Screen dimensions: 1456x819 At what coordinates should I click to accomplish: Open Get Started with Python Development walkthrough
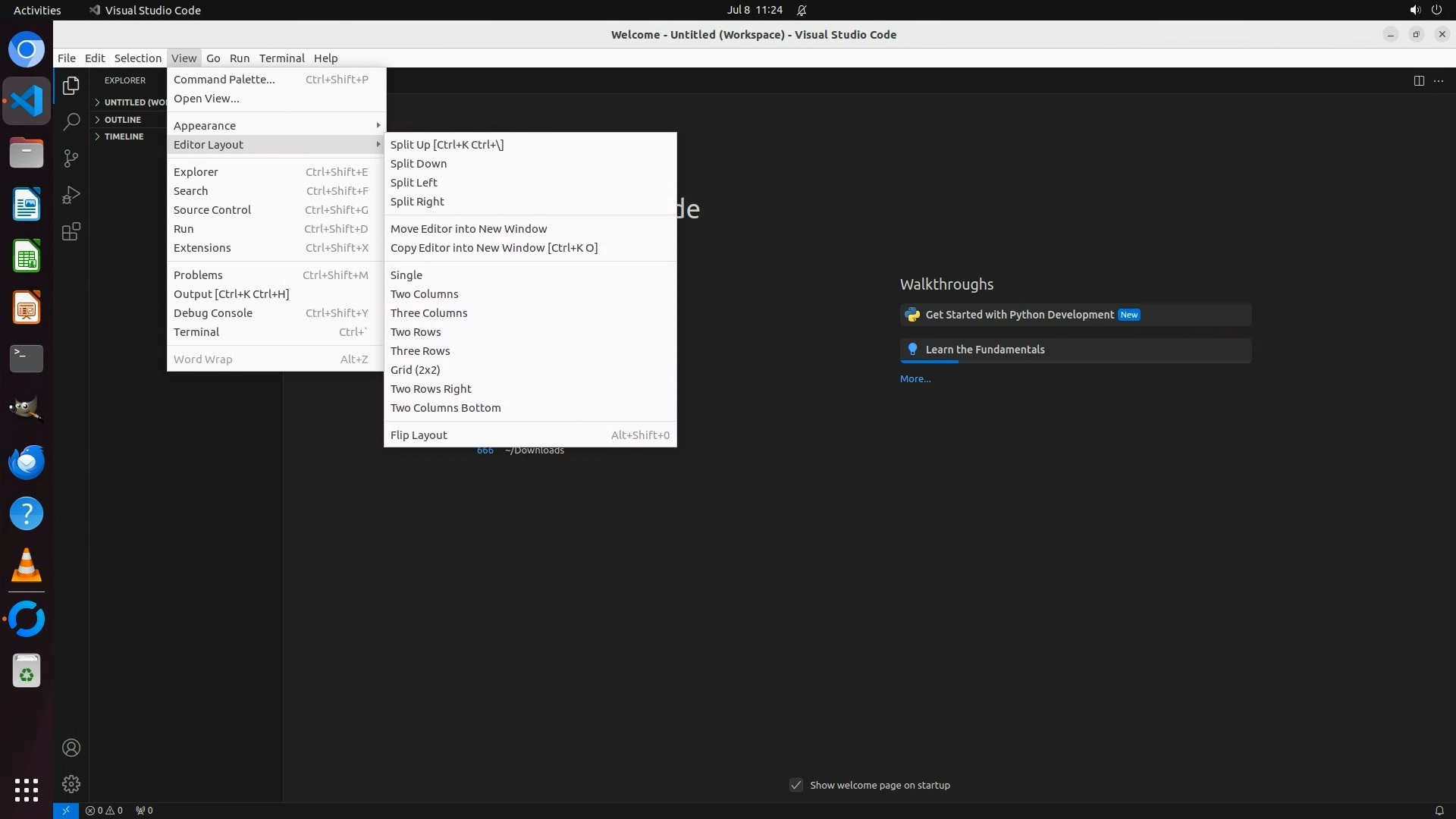pos(1019,315)
